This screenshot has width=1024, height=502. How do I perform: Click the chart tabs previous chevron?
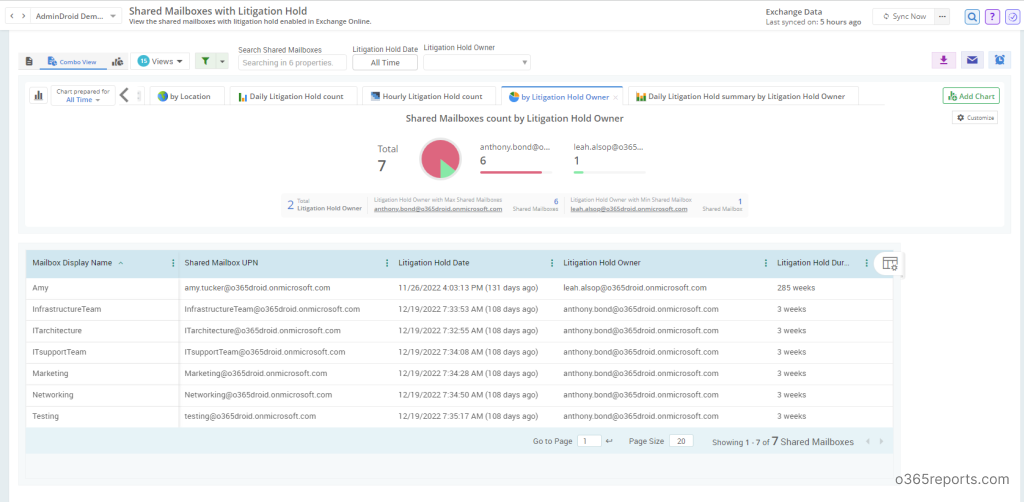point(124,95)
